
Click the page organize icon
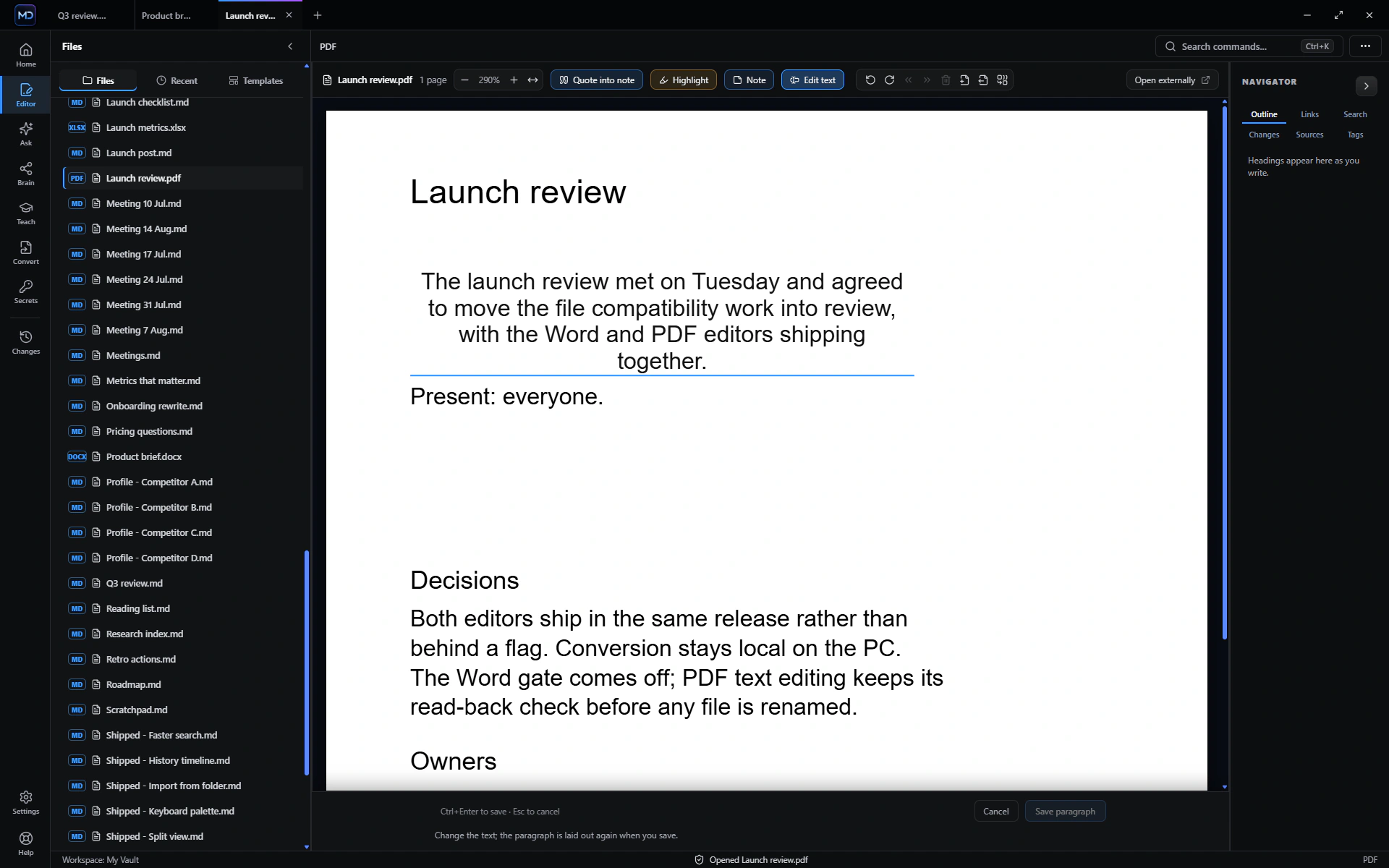click(1002, 80)
